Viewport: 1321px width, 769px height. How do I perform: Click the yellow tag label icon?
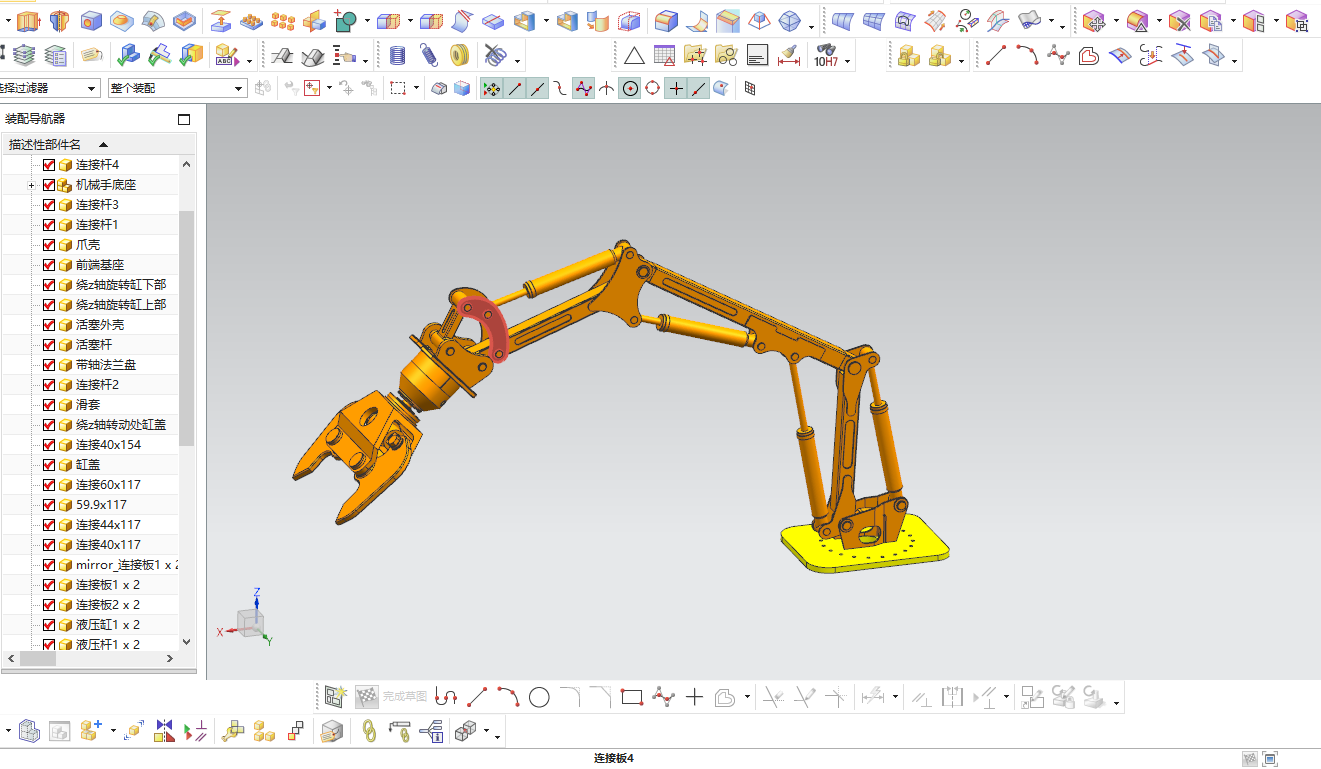[92, 56]
